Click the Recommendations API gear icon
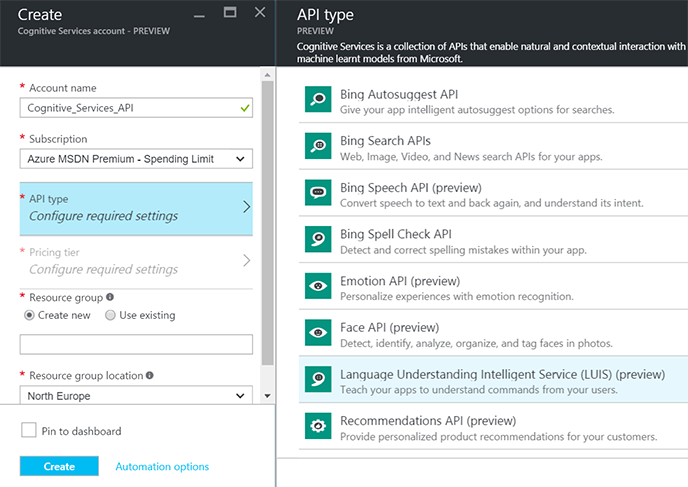Screen dimensions: 688x487 [x=318, y=426]
